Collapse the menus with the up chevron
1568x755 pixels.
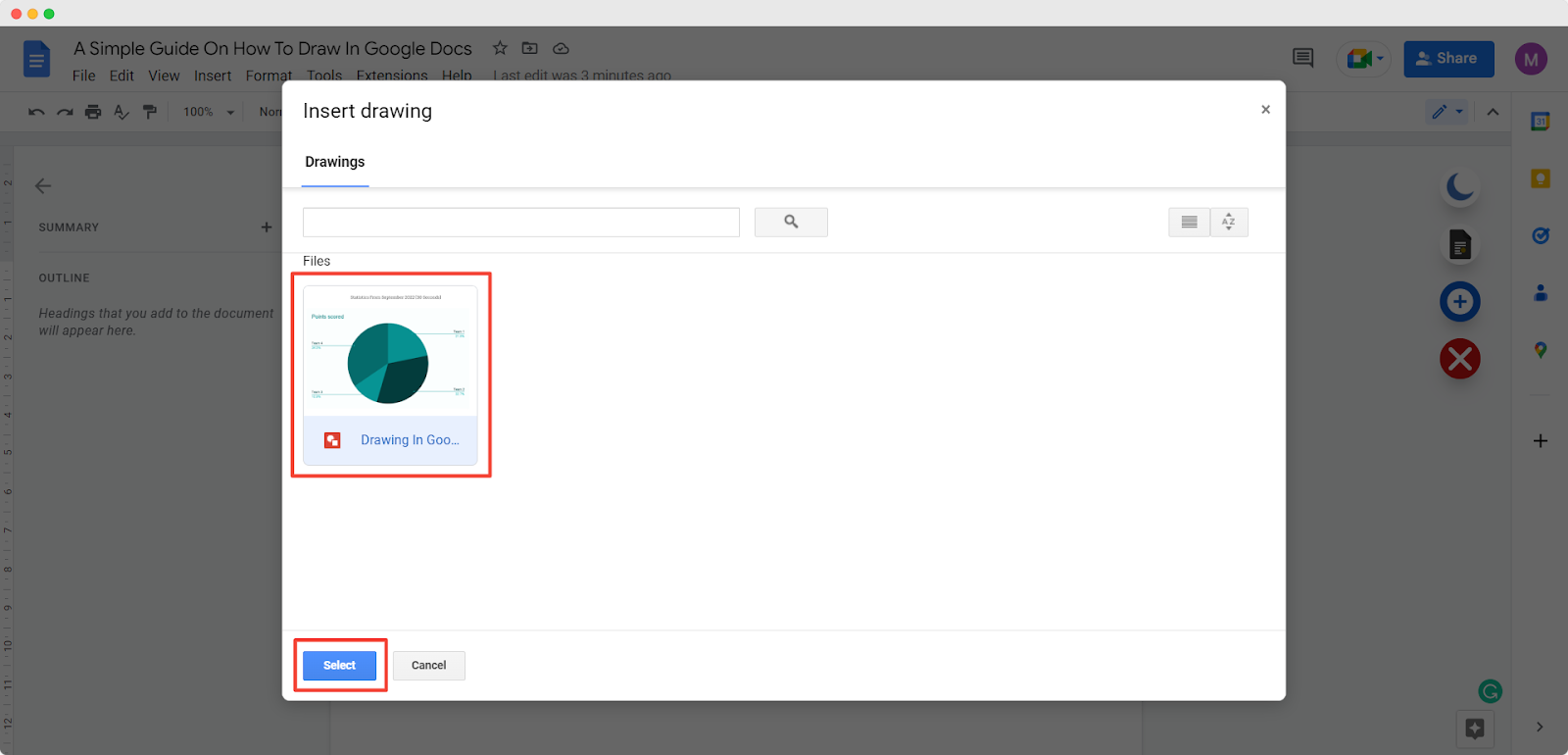(x=1493, y=112)
